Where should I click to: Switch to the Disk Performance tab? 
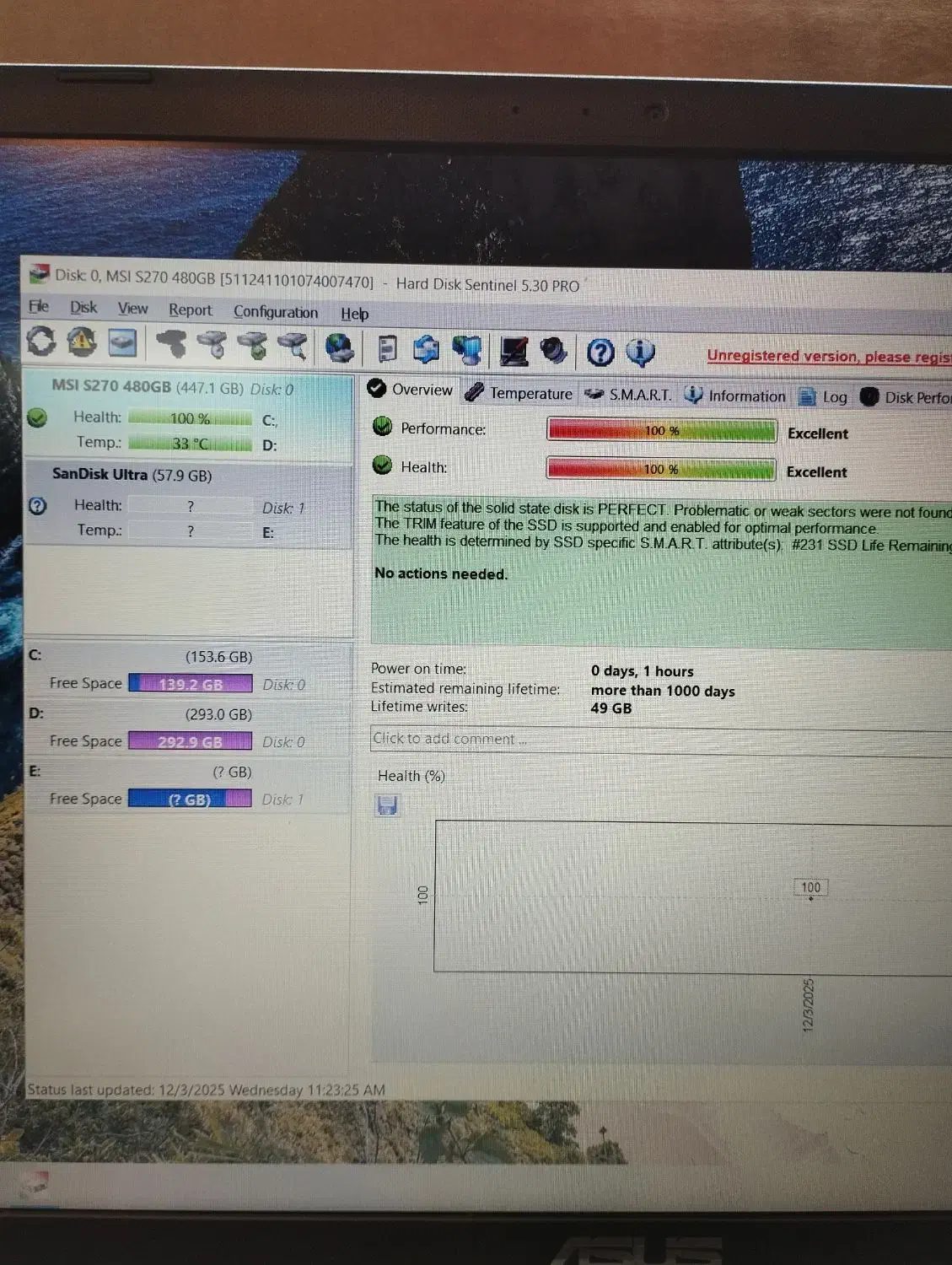pyautogui.click(x=905, y=397)
